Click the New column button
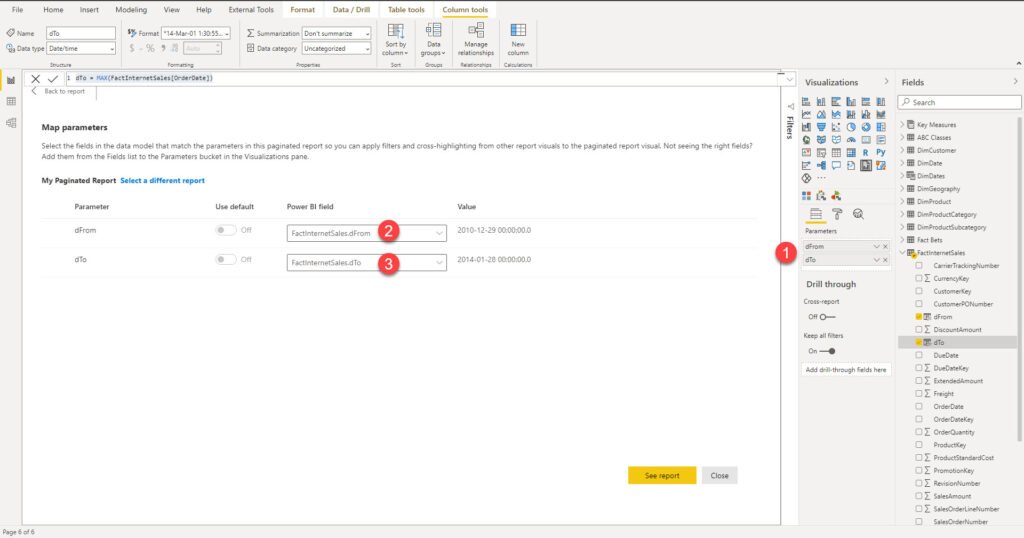Viewport: 1024px width, 538px height. click(x=518, y=39)
